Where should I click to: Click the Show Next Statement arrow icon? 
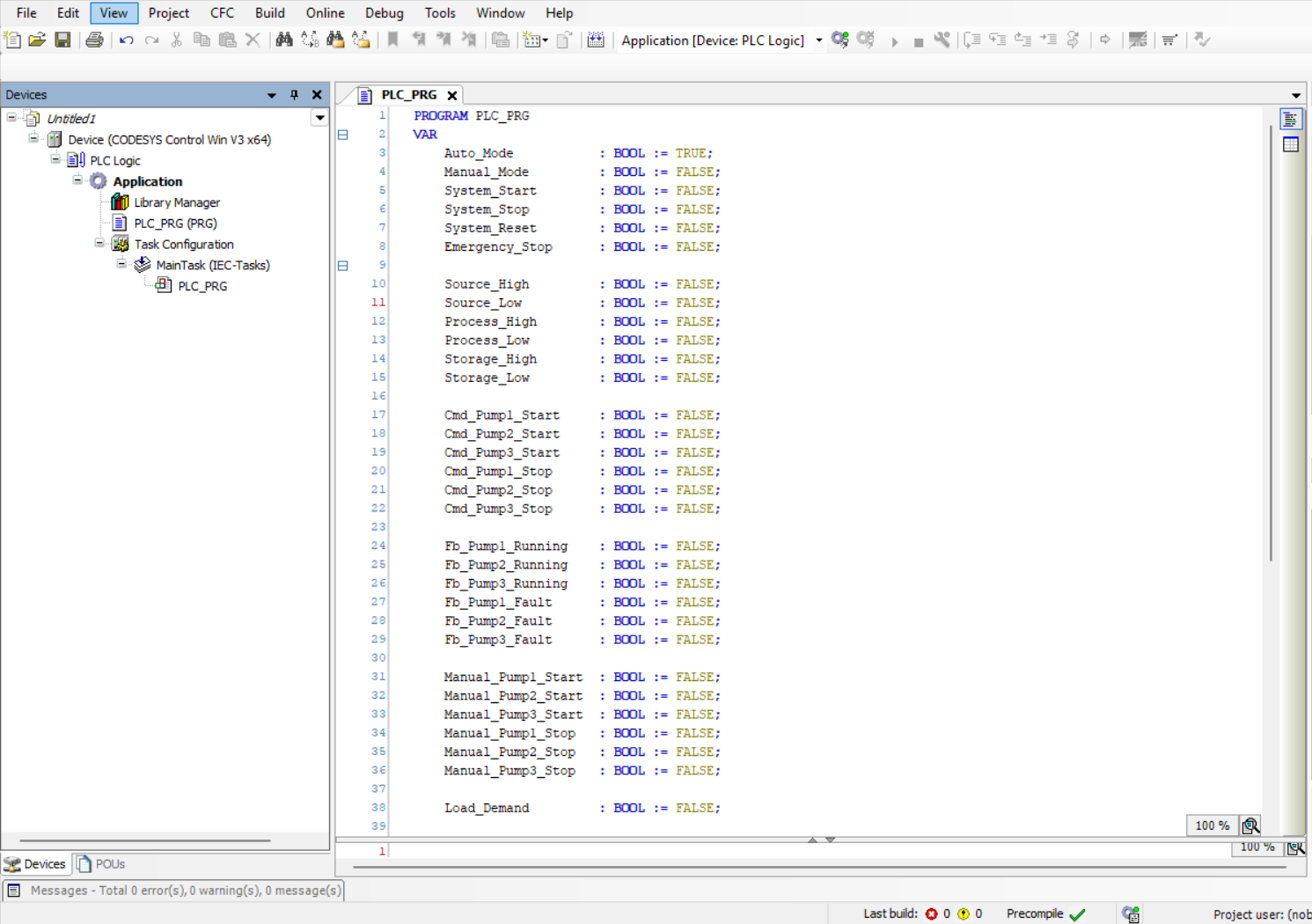(1105, 40)
